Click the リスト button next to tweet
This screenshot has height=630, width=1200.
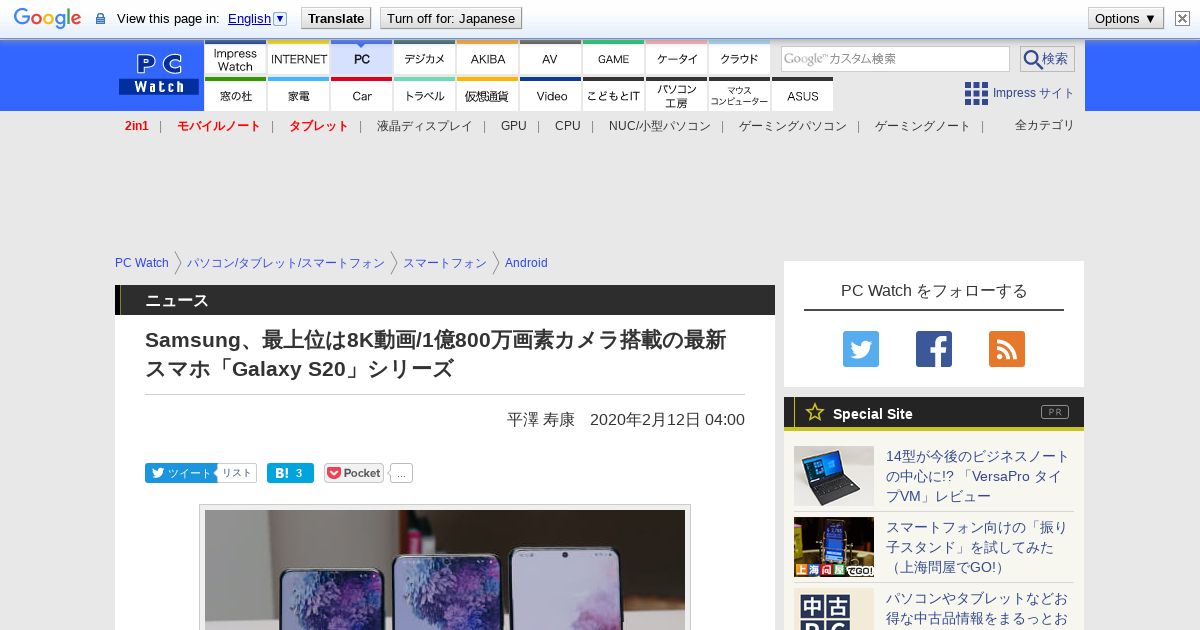click(x=237, y=473)
